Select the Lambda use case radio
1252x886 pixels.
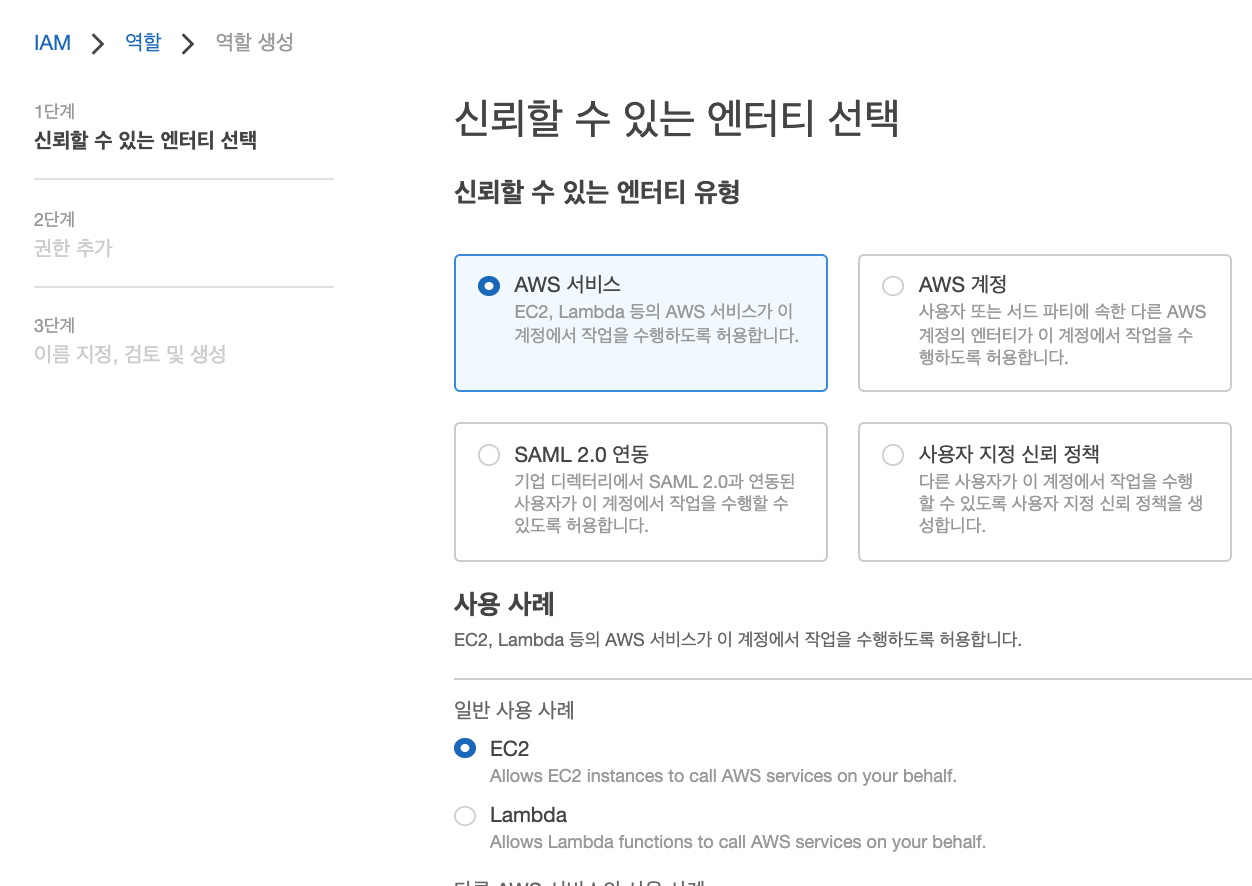pos(465,815)
